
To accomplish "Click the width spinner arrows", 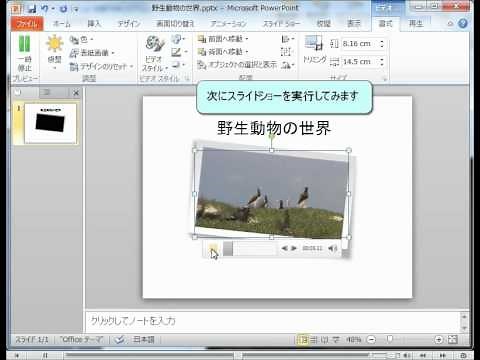I will 382,62.
